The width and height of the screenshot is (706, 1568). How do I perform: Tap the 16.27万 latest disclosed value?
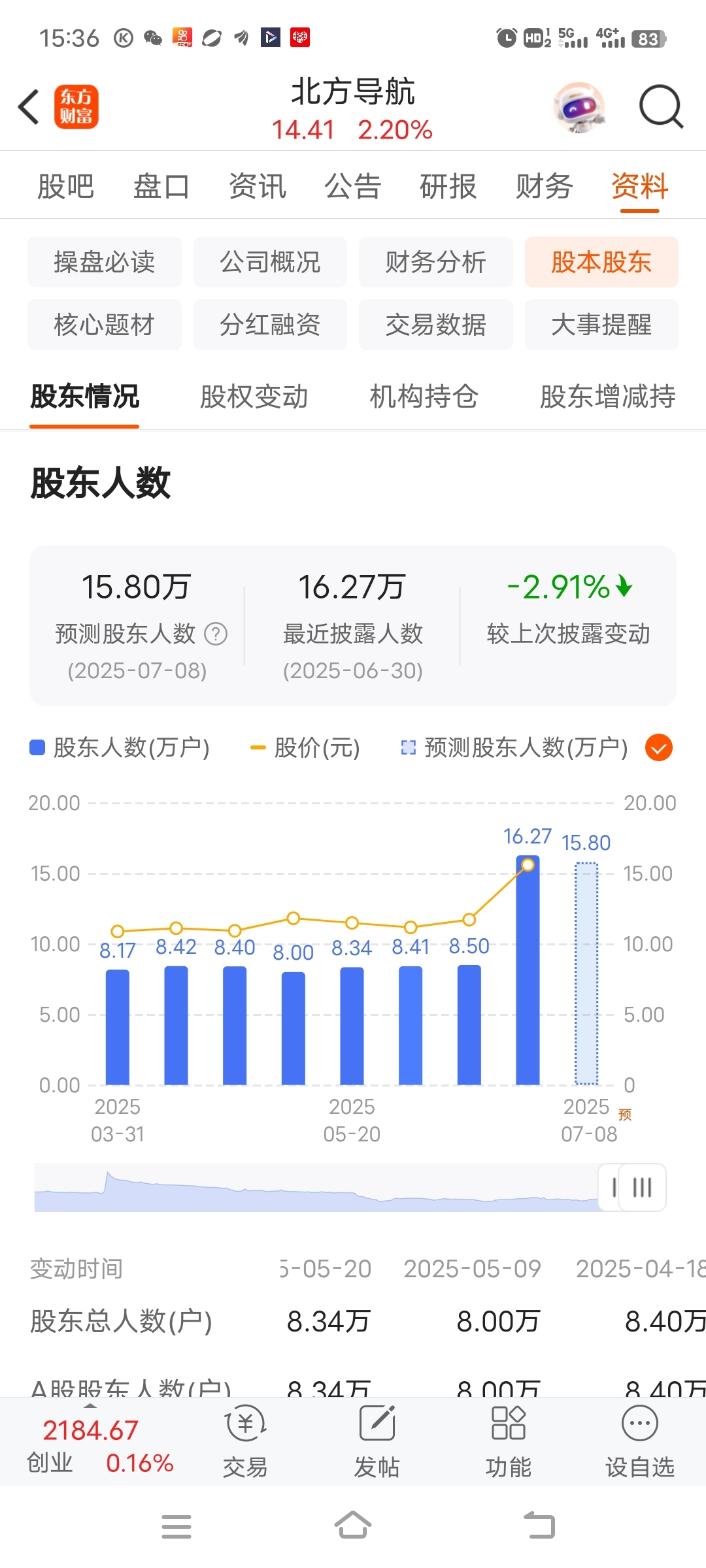click(352, 587)
